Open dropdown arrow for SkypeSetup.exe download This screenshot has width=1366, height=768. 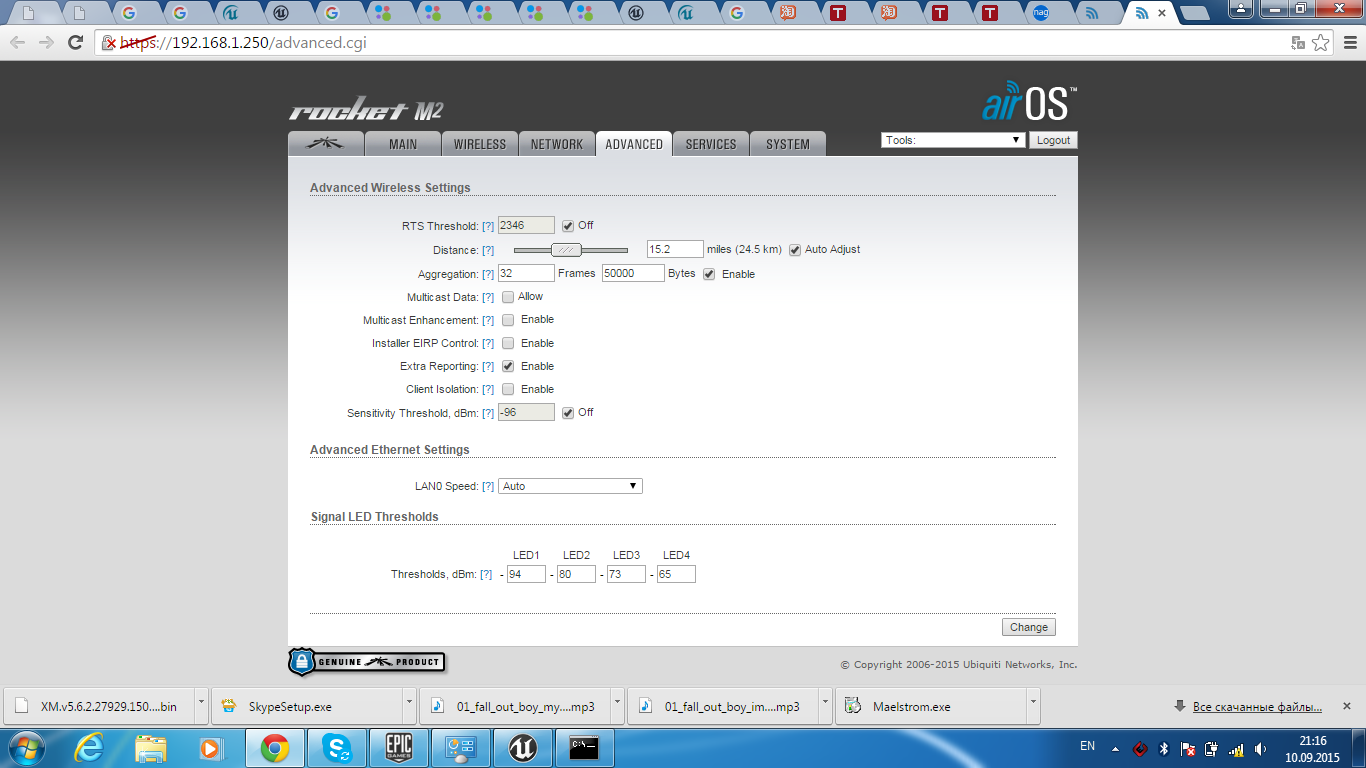coord(410,706)
